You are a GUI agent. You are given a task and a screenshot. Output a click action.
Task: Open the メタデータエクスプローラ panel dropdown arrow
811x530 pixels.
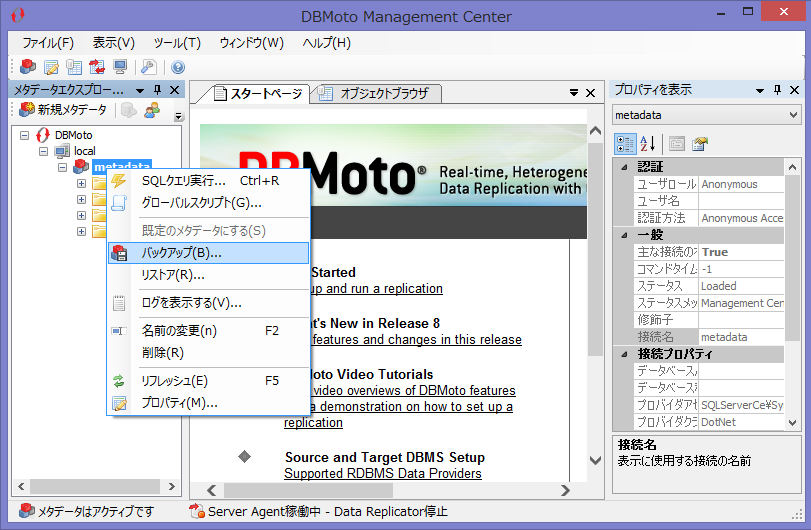[140, 90]
